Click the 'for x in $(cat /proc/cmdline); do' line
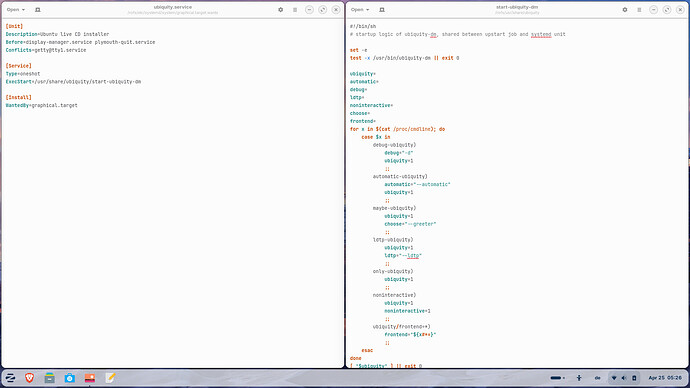690x388 pixels. pyautogui.click(x=397, y=129)
